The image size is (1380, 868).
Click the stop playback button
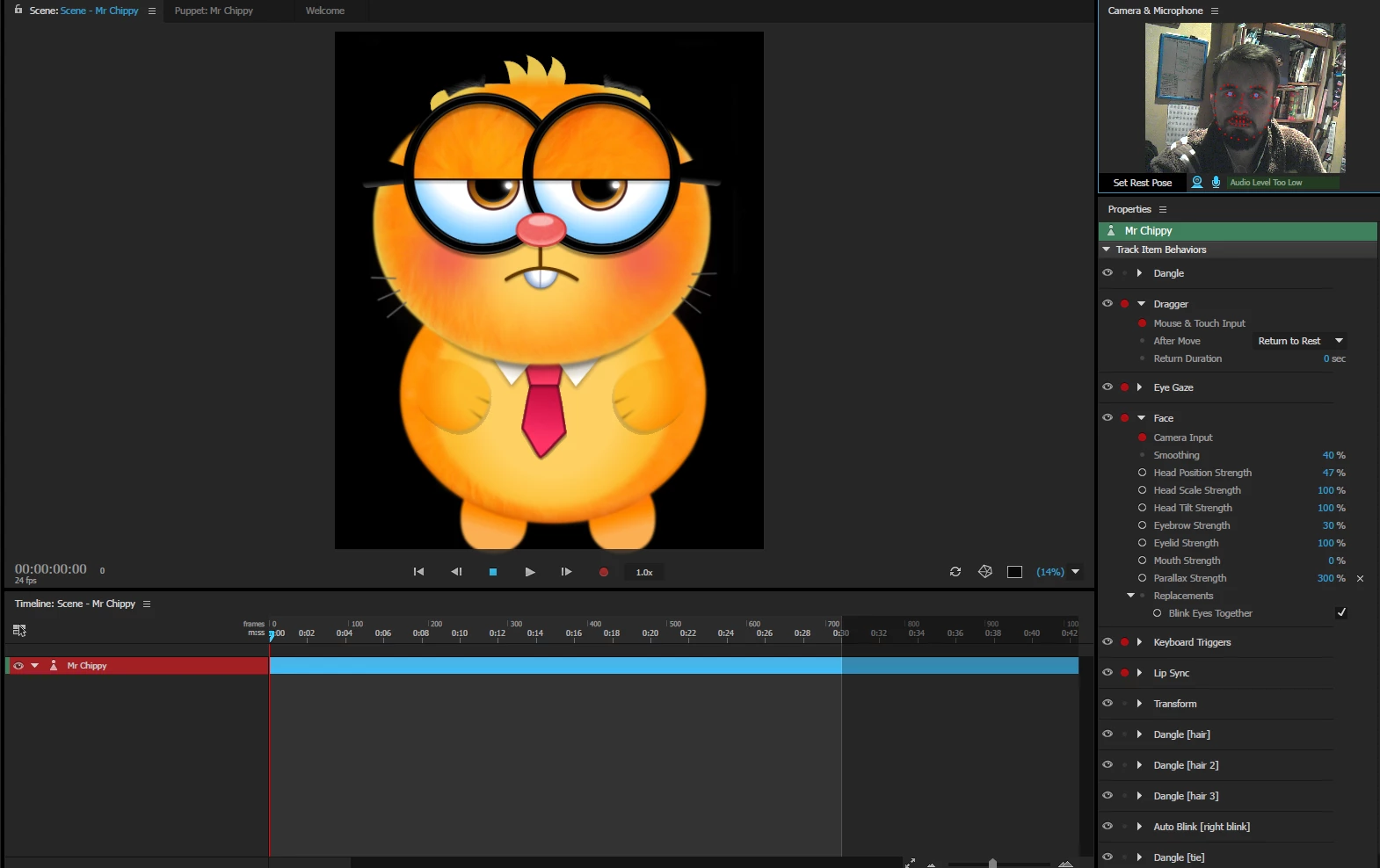pos(493,572)
